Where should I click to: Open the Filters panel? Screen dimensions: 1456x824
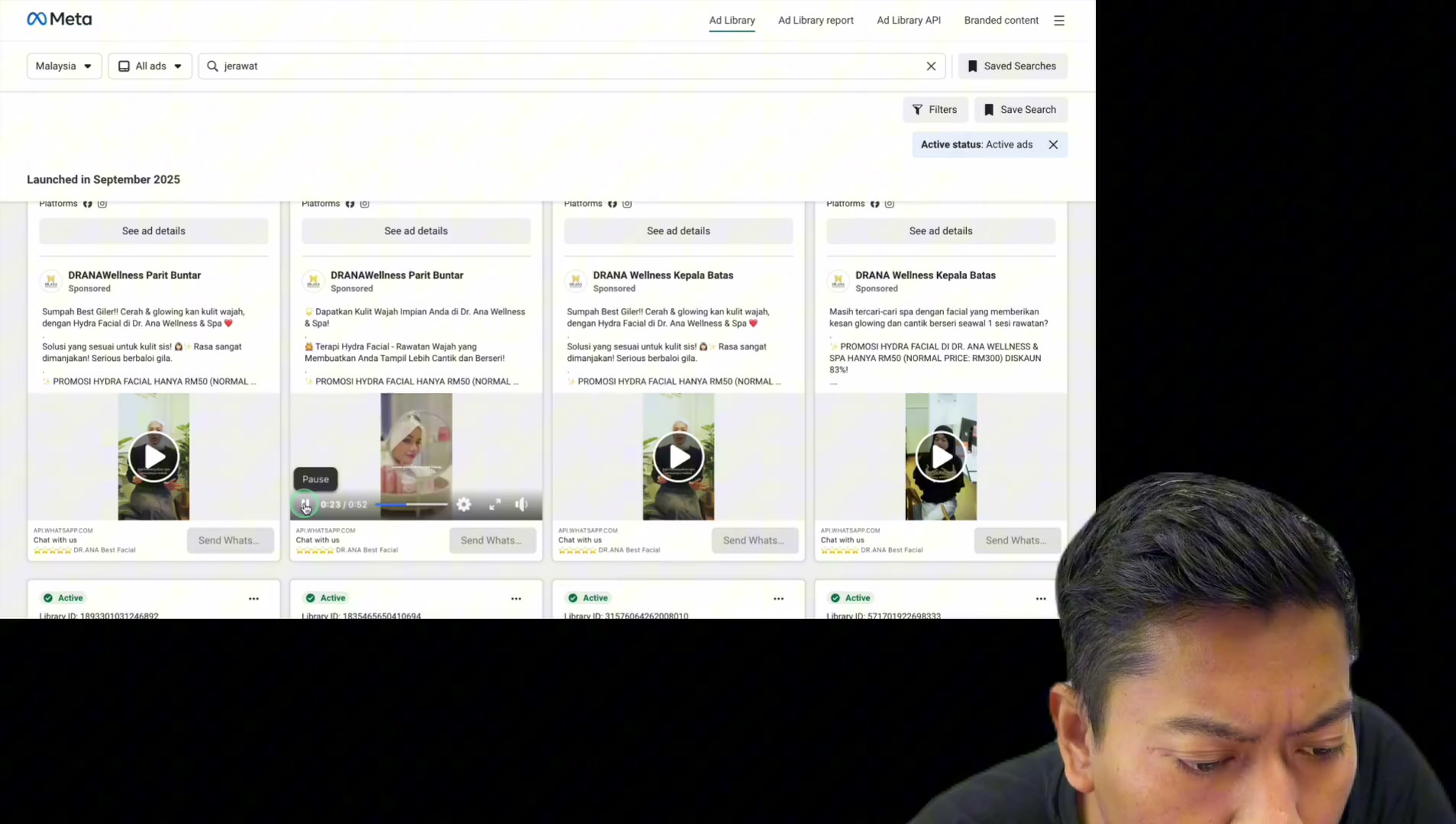tap(935, 110)
